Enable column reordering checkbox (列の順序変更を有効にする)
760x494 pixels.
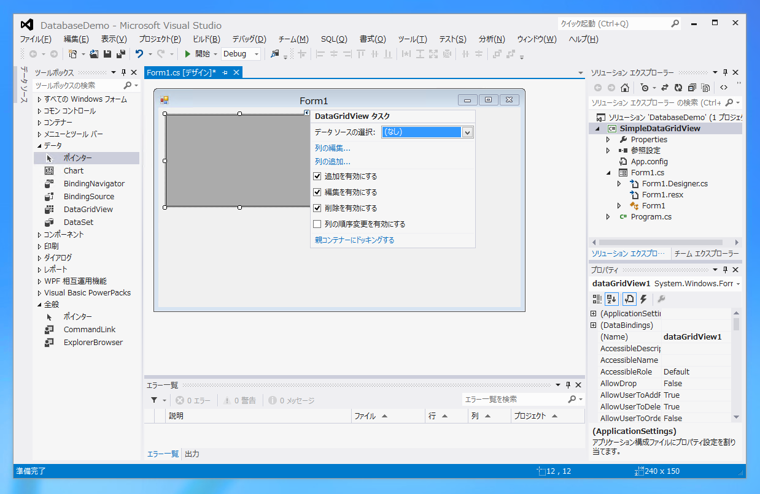click(317, 224)
